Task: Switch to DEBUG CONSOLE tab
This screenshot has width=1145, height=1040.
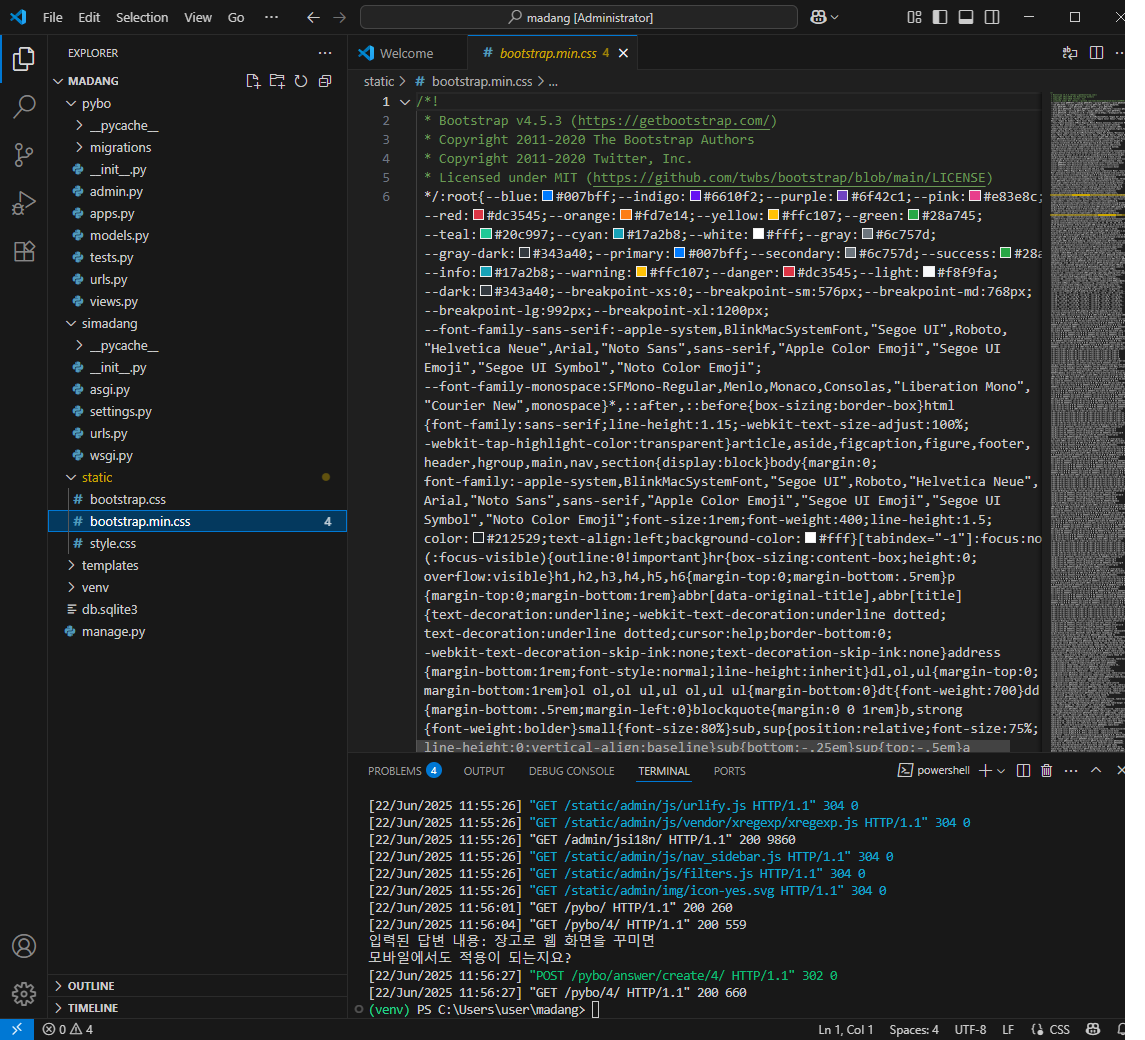Action: pos(572,771)
